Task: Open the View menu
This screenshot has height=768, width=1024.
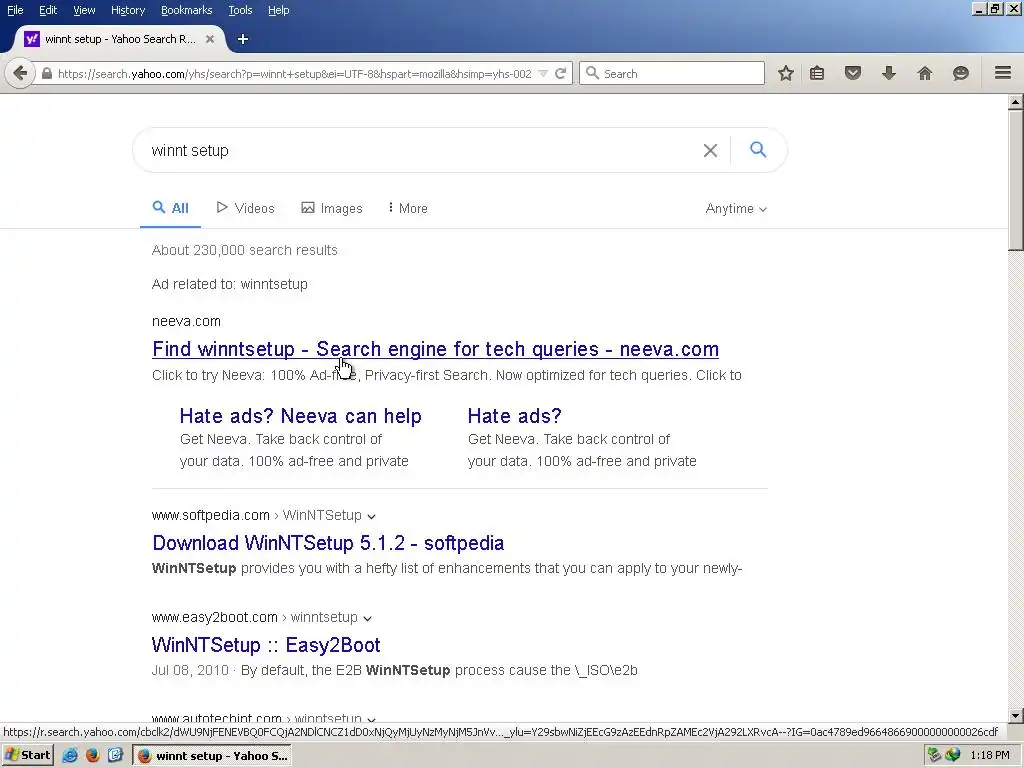Action: point(84,10)
